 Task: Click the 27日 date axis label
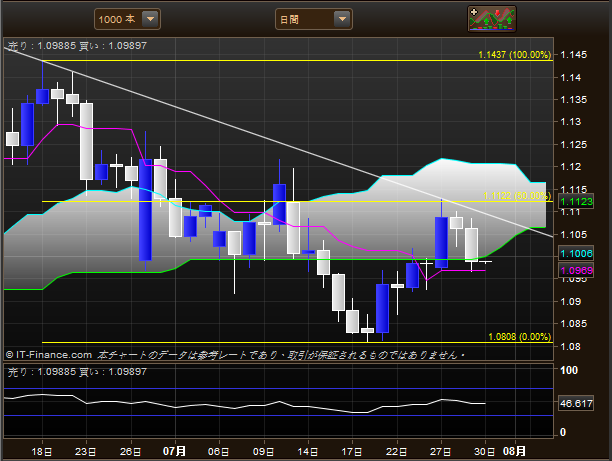[441, 452]
